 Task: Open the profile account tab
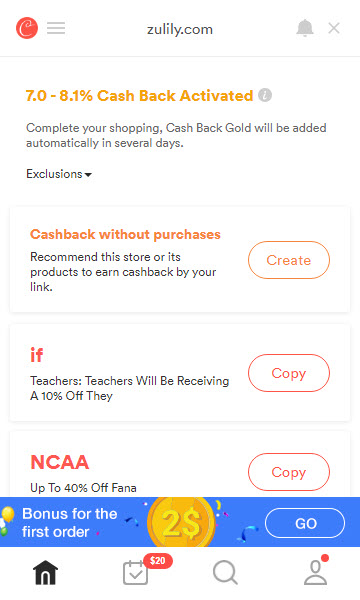point(315,573)
